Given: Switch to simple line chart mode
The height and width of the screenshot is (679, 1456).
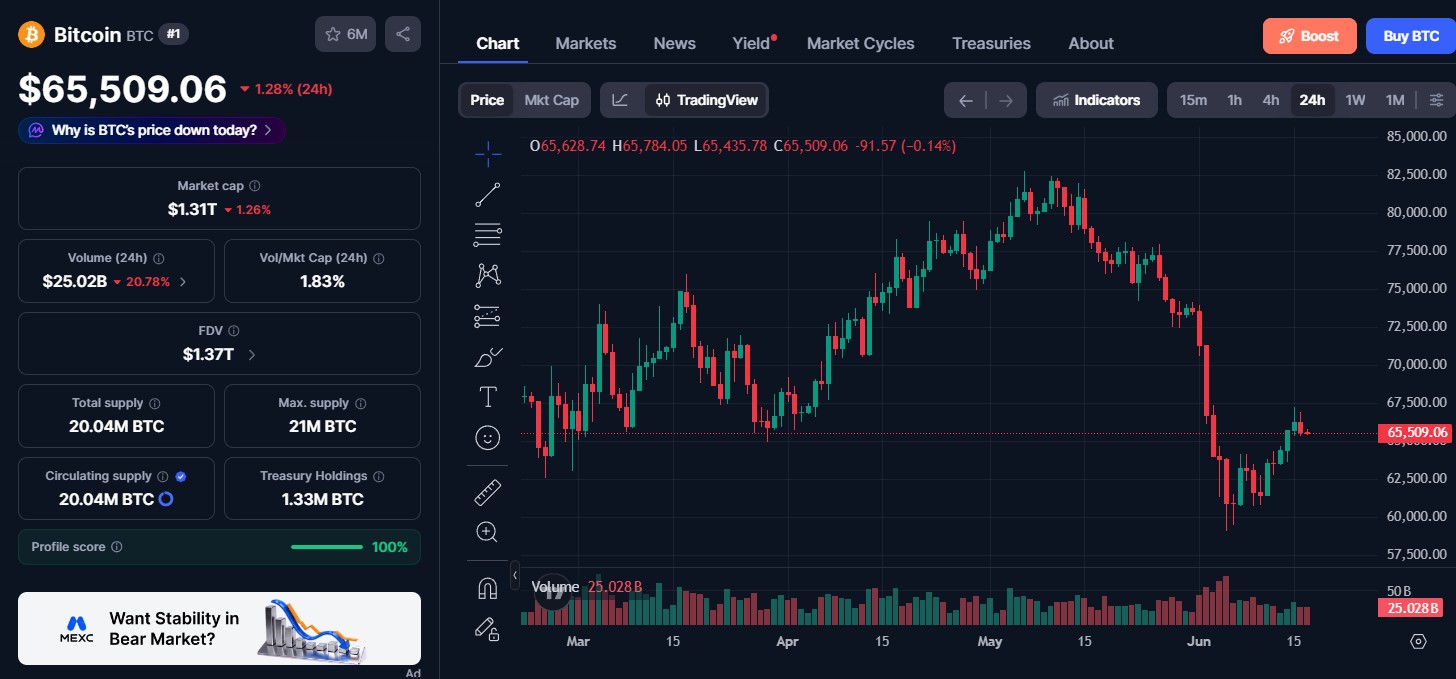Looking at the screenshot, I should point(621,100).
